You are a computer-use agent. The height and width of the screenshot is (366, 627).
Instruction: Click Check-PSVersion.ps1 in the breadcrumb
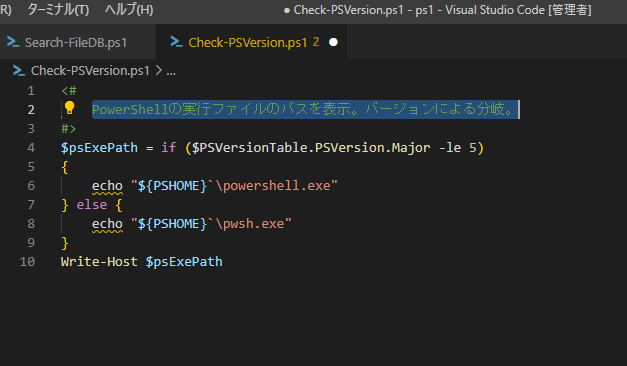click(90, 71)
